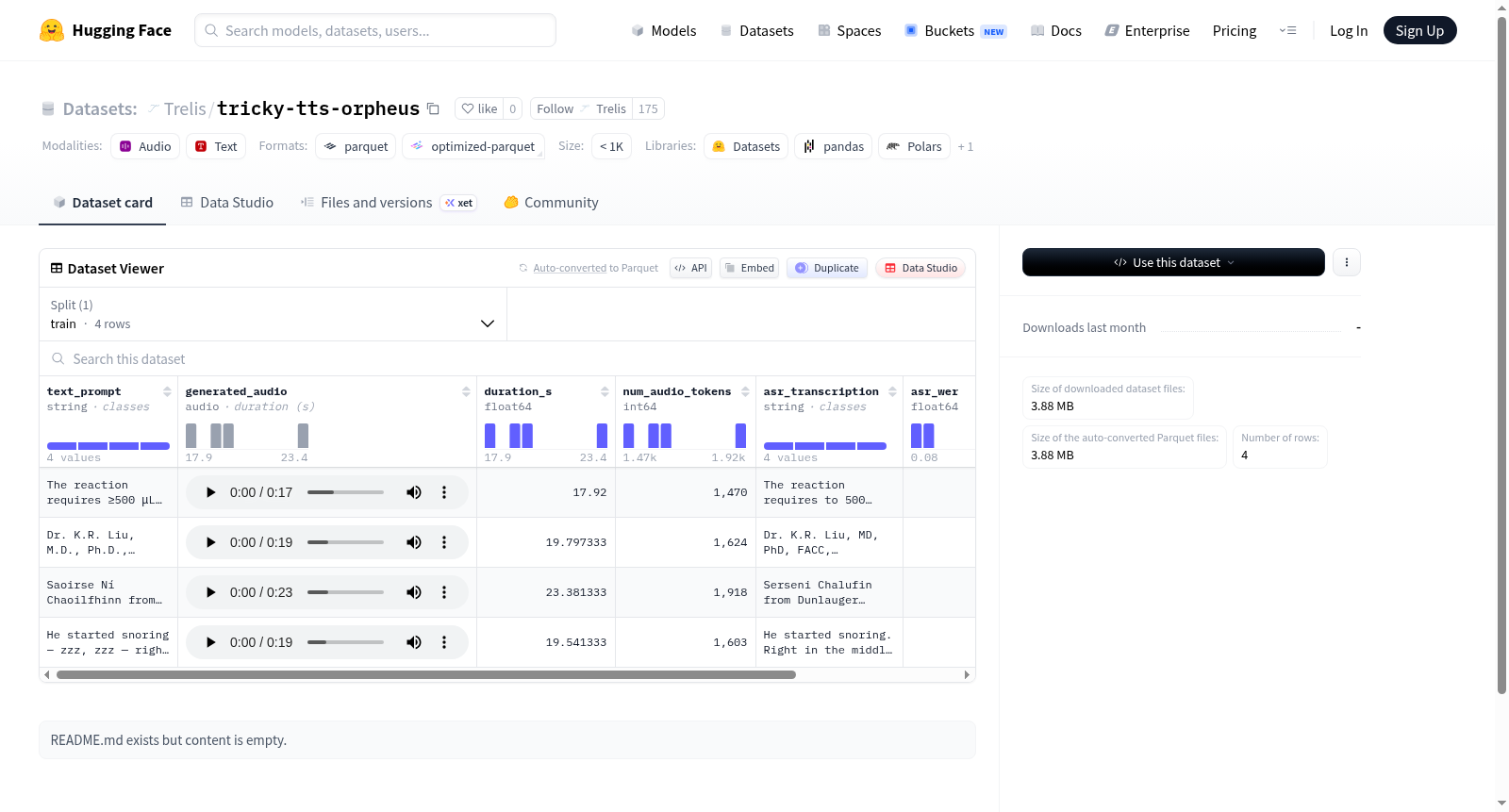Play the Dr. K.R. Liu audio row
The width and height of the screenshot is (1509, 812).
coord(211,542)
